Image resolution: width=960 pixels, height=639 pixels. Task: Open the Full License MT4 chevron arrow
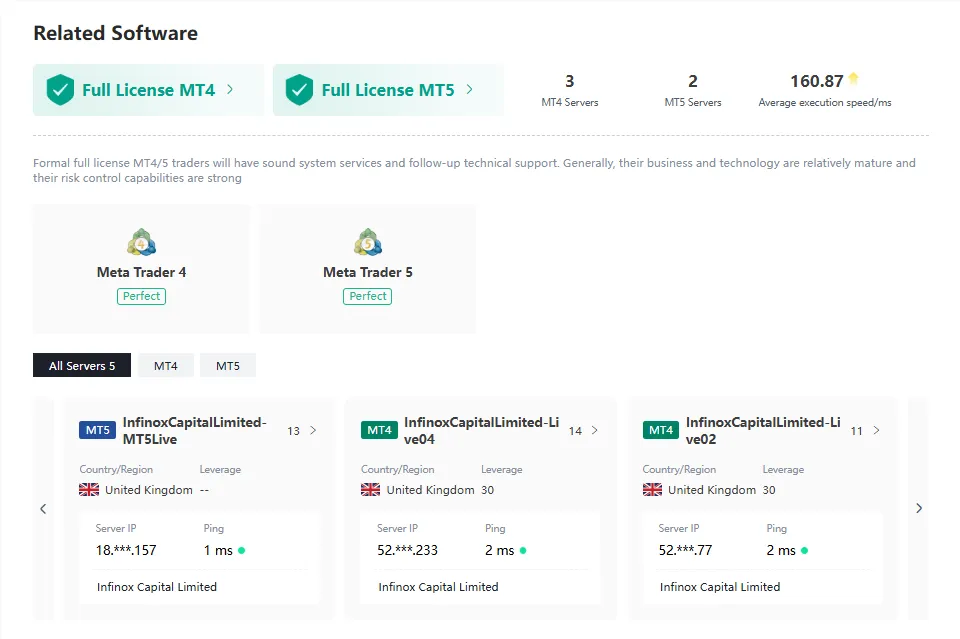[x=230, y=89]
